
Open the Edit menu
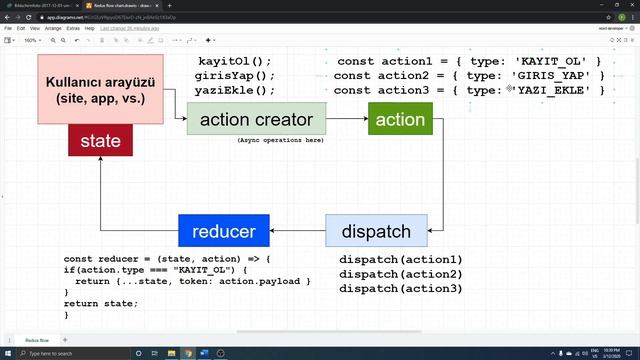coord(21,29)
